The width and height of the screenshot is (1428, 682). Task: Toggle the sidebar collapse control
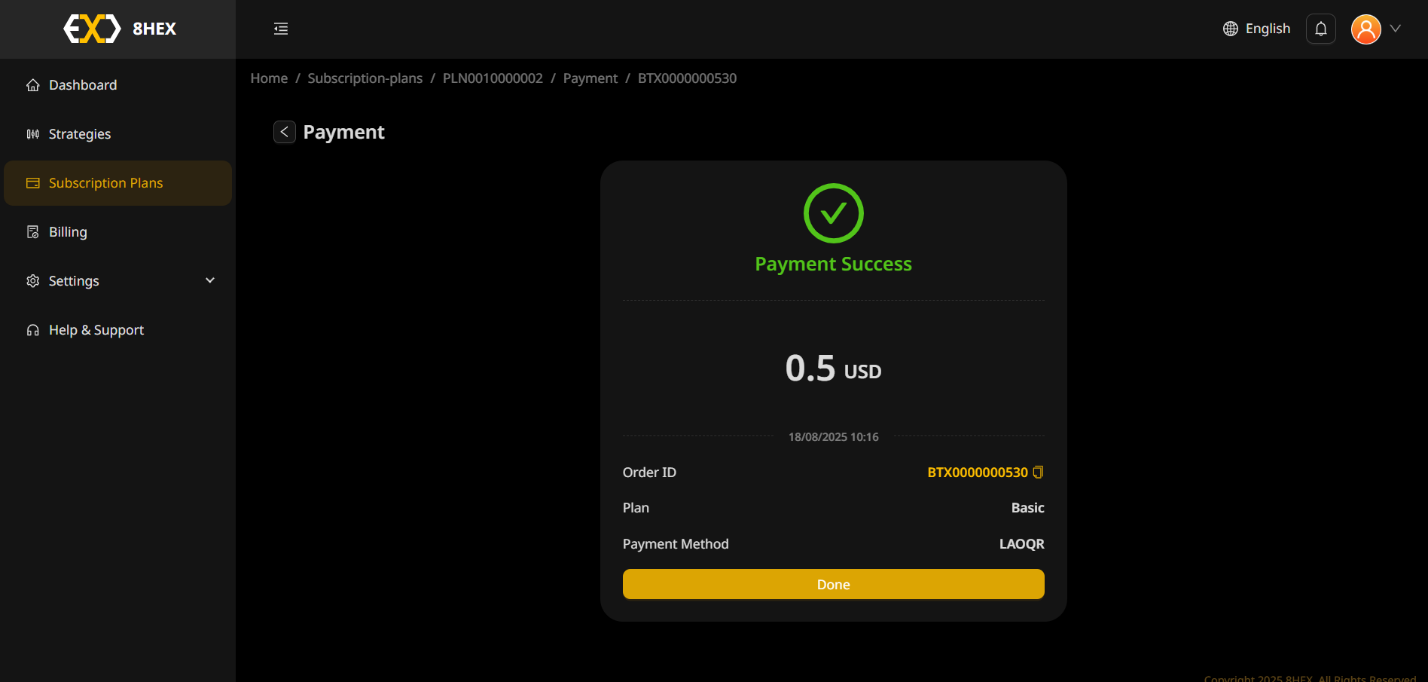click(x=280, y=28)
